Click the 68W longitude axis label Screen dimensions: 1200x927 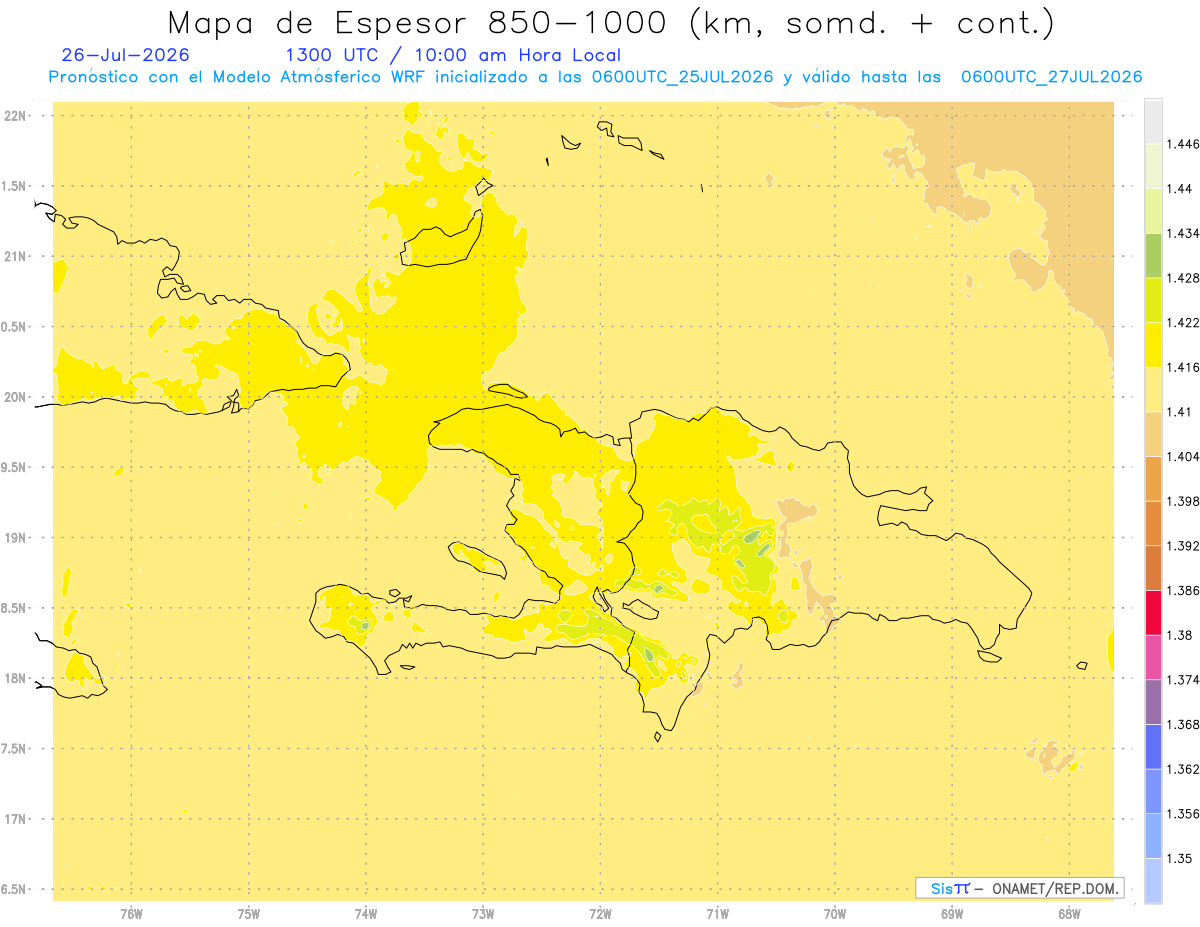[x=1069, y=913]
